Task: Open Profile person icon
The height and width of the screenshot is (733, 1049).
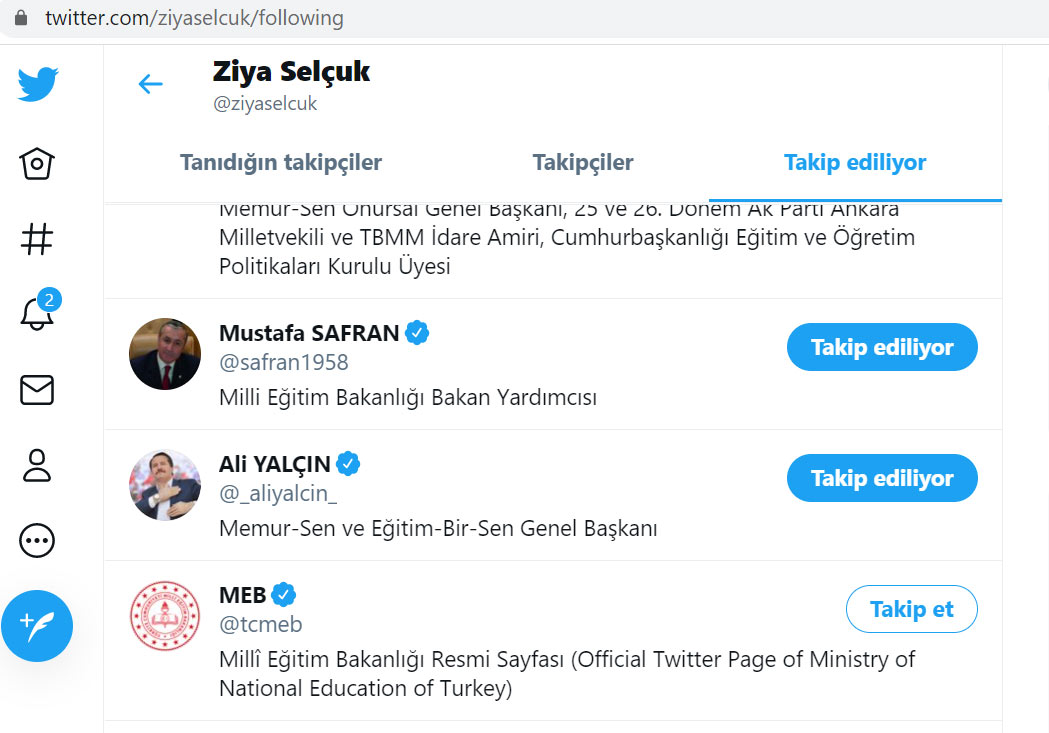Action: click(37, 465)
